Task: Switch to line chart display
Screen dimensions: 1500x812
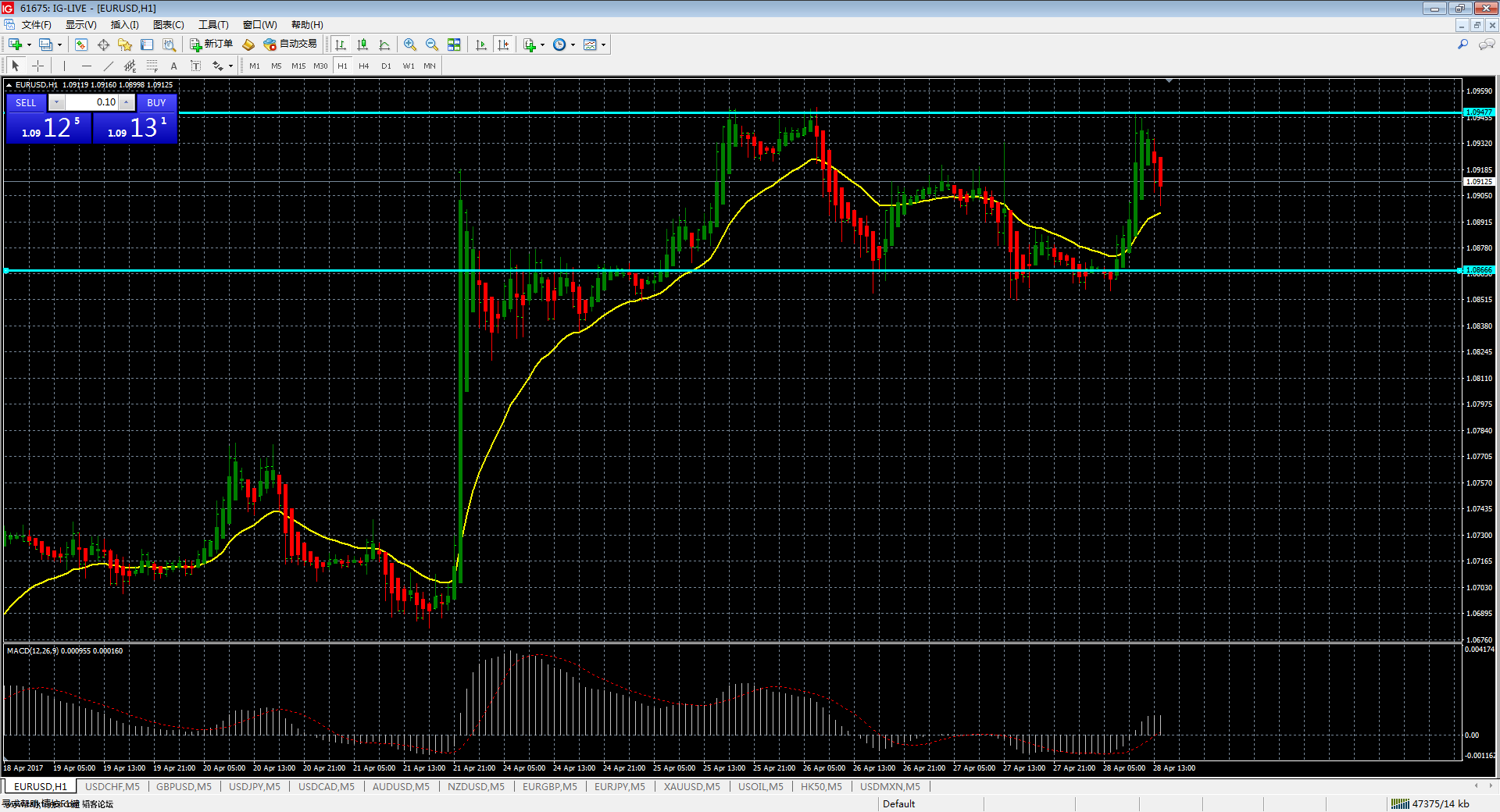Action: pyautogui.click(x=384, y=45)
